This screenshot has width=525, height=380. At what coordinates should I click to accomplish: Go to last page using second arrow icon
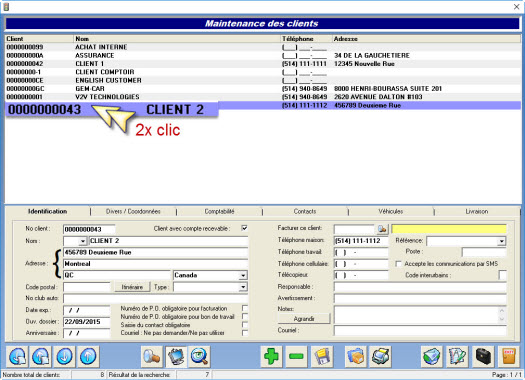(x=41, y=356)
